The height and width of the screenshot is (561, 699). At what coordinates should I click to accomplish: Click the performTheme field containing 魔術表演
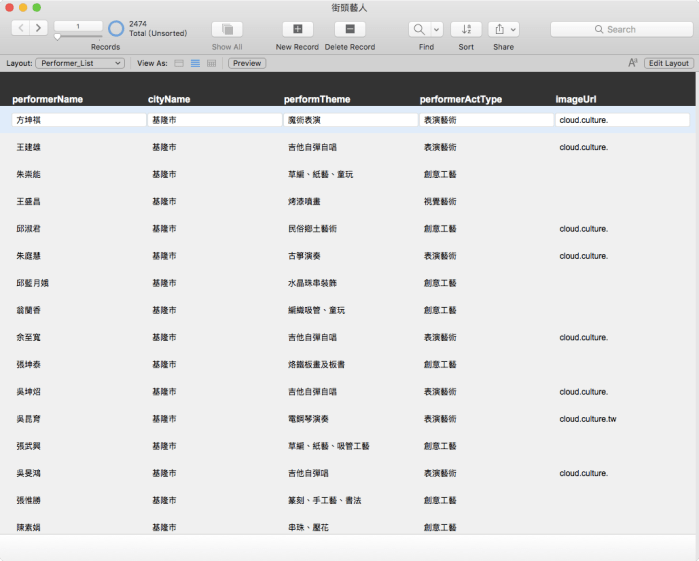point(350,120)
